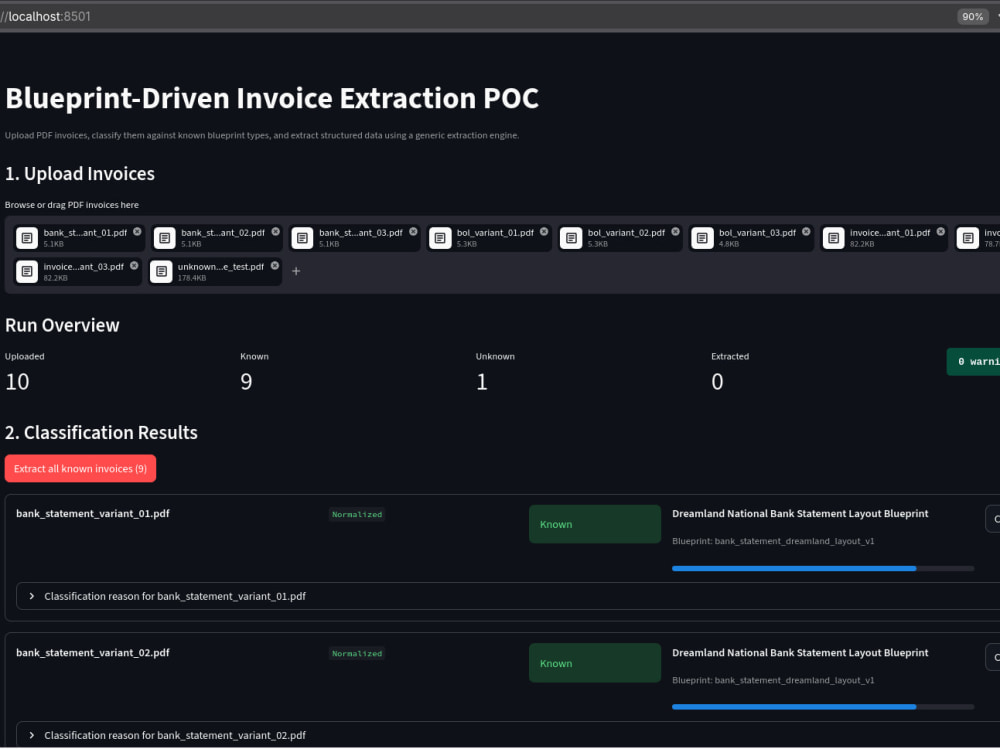
Task: Click Normalized tag for bank_statement_variant_02.pdf
Action: [357, 653]
